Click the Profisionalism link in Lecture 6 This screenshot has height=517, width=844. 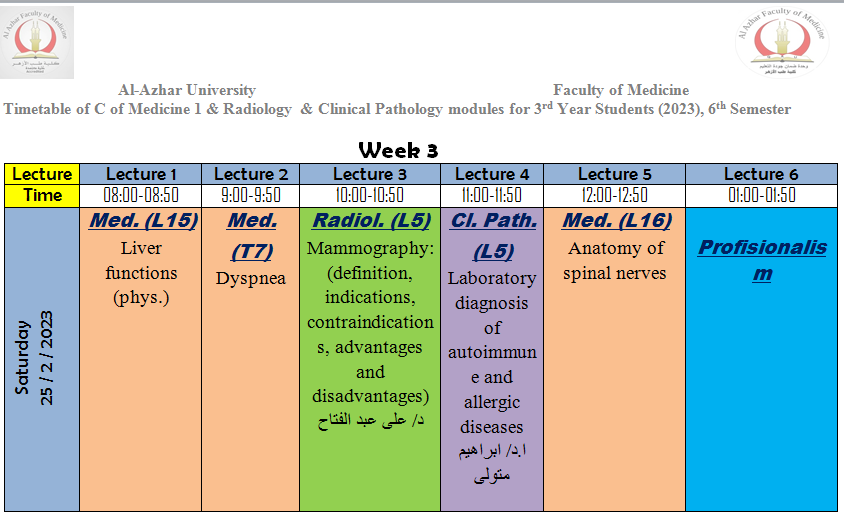click(x=762, y=259)
